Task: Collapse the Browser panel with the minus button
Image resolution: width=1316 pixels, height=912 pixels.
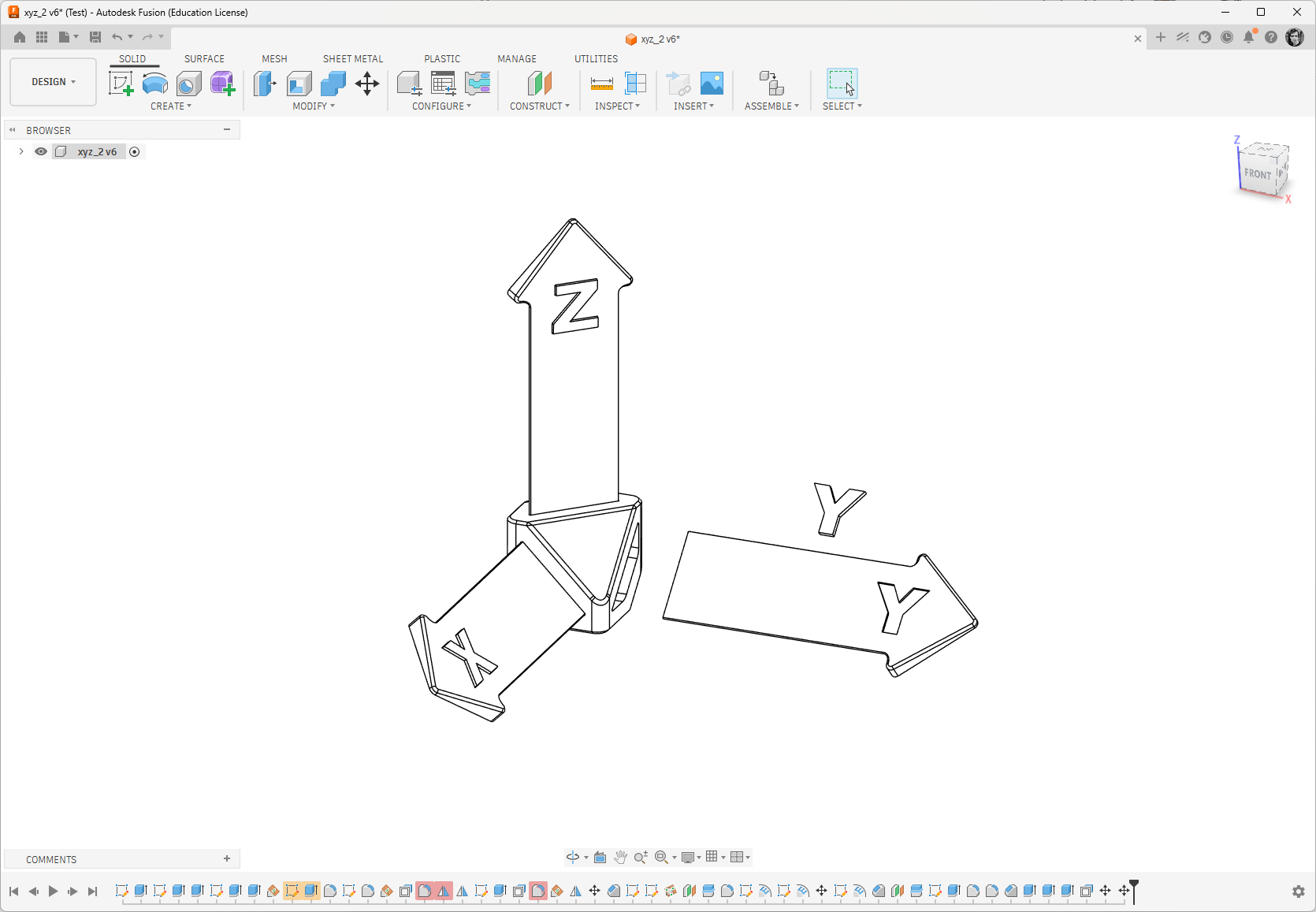Action: point(227,130)
